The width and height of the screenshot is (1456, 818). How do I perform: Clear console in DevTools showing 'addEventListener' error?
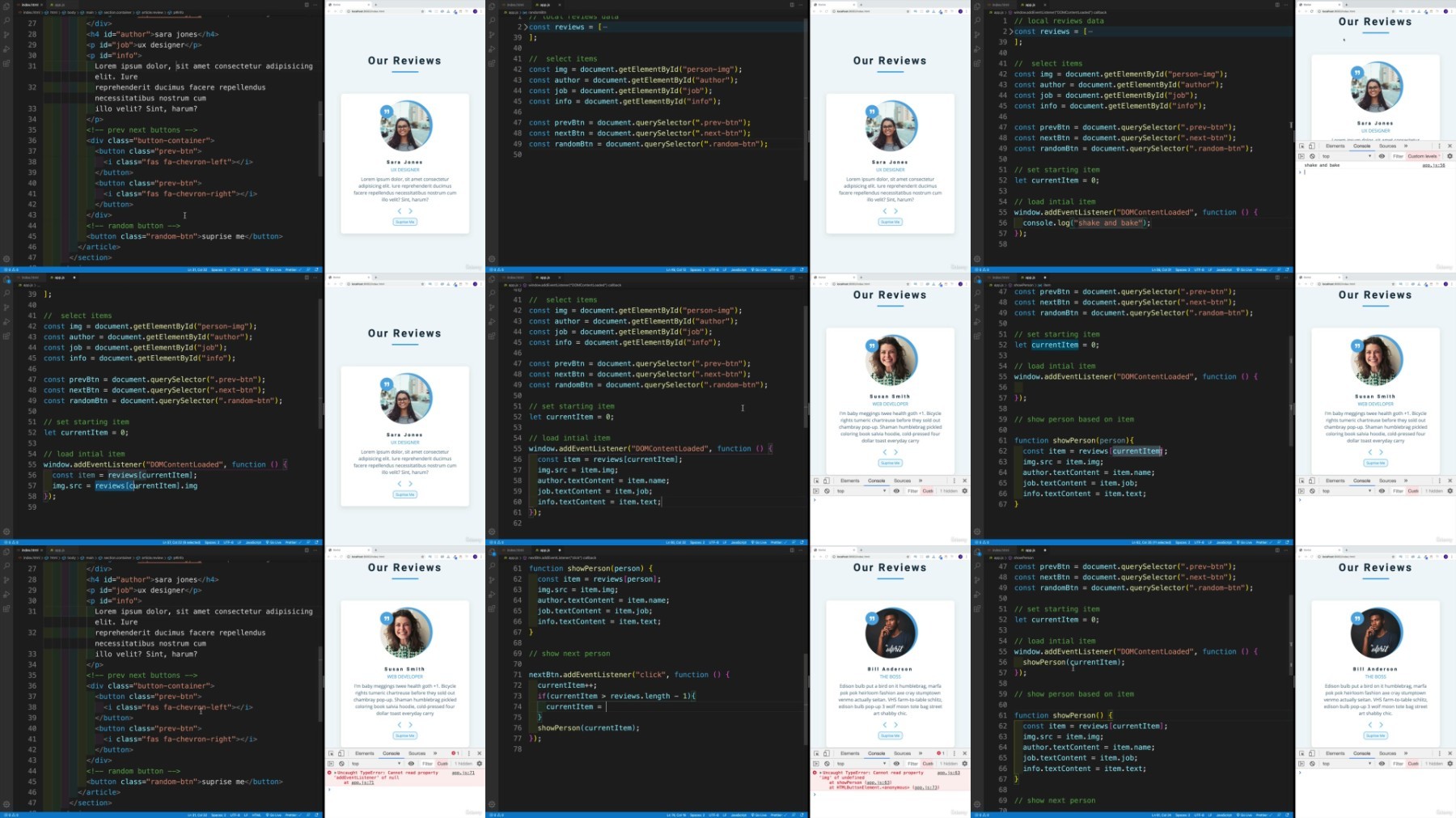tap(341, 764)
